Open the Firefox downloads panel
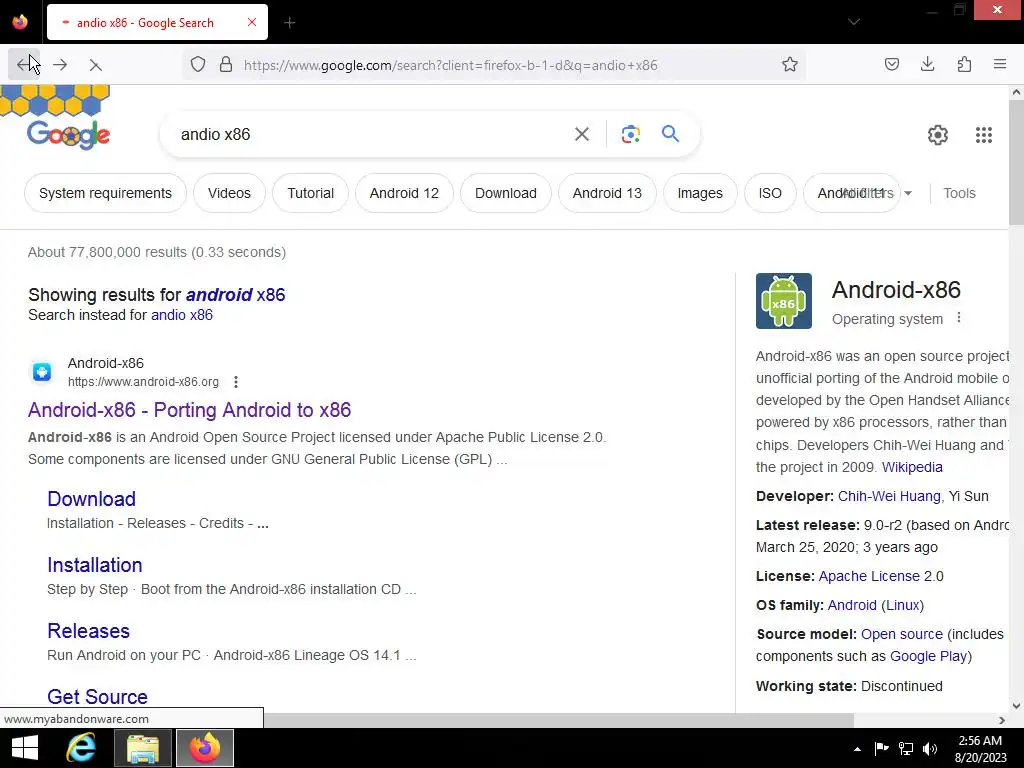The height and width of the screenshot is (768, 1024). [927, 65]
